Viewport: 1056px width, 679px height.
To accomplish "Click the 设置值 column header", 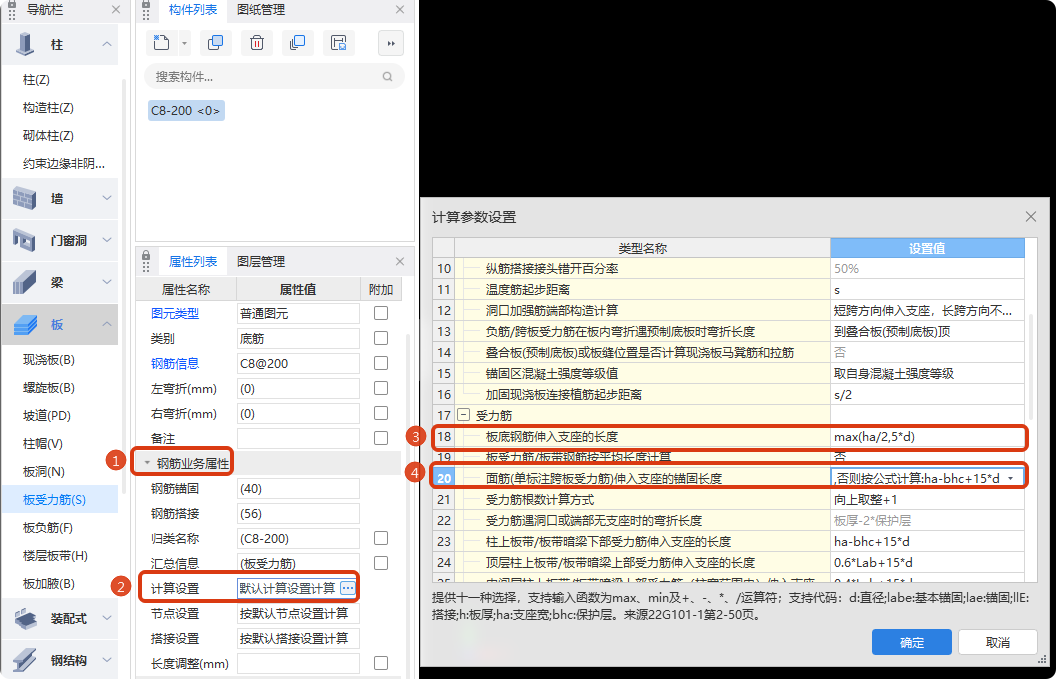I will click(927, 248).
